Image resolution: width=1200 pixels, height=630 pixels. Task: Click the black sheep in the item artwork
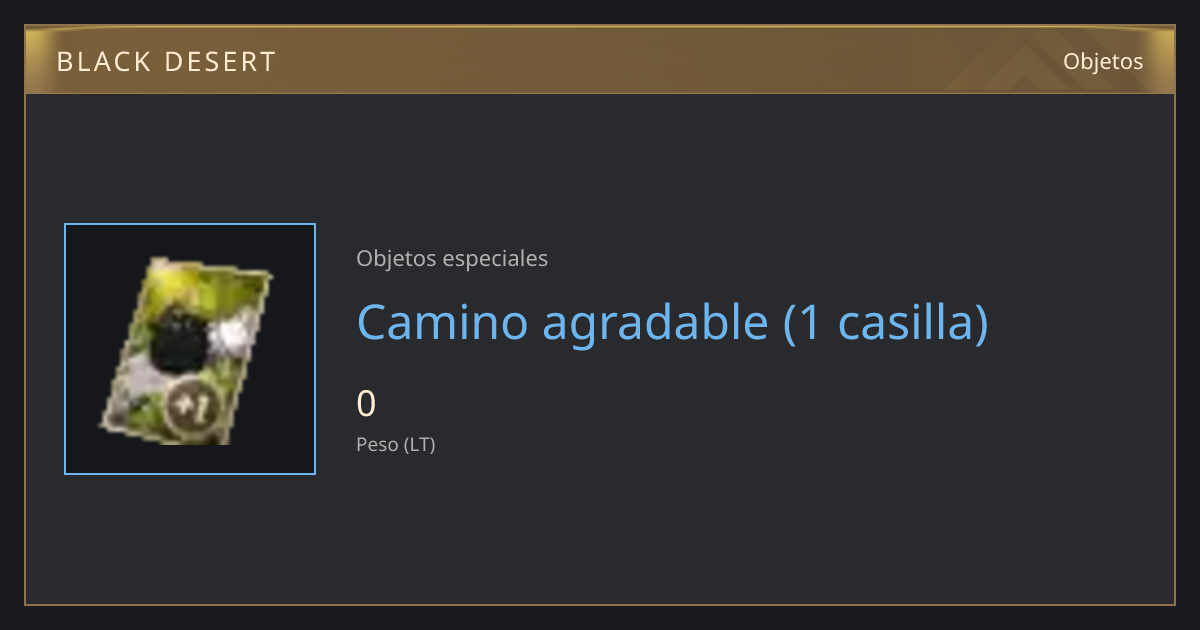pos(178,338)
